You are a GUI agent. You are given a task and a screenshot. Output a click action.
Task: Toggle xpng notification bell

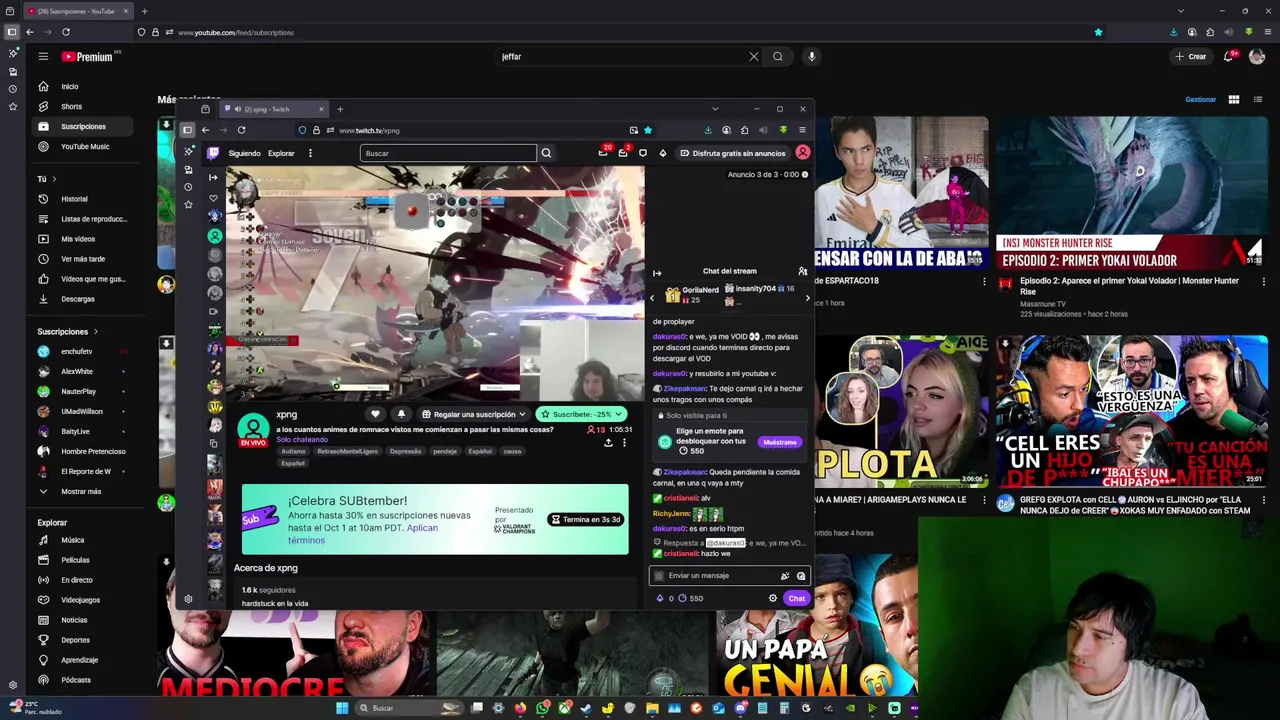pyautogui.click(x=401, y=414)
